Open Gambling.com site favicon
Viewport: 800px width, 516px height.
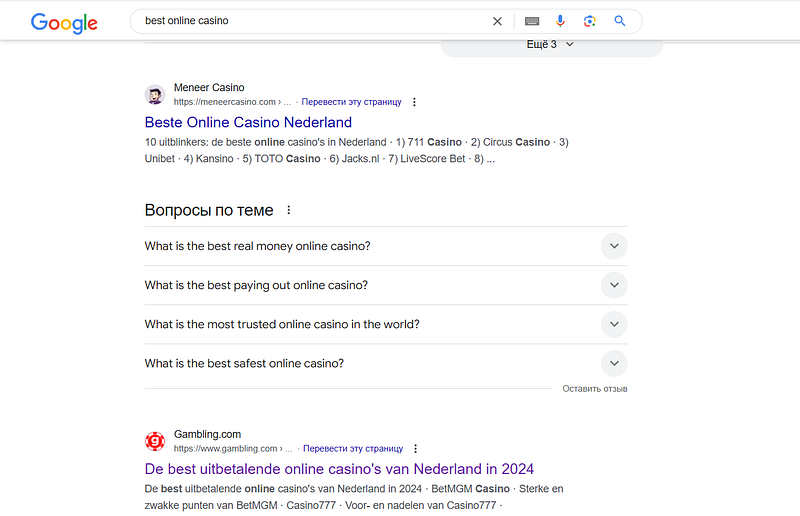(x=155, y=441)
